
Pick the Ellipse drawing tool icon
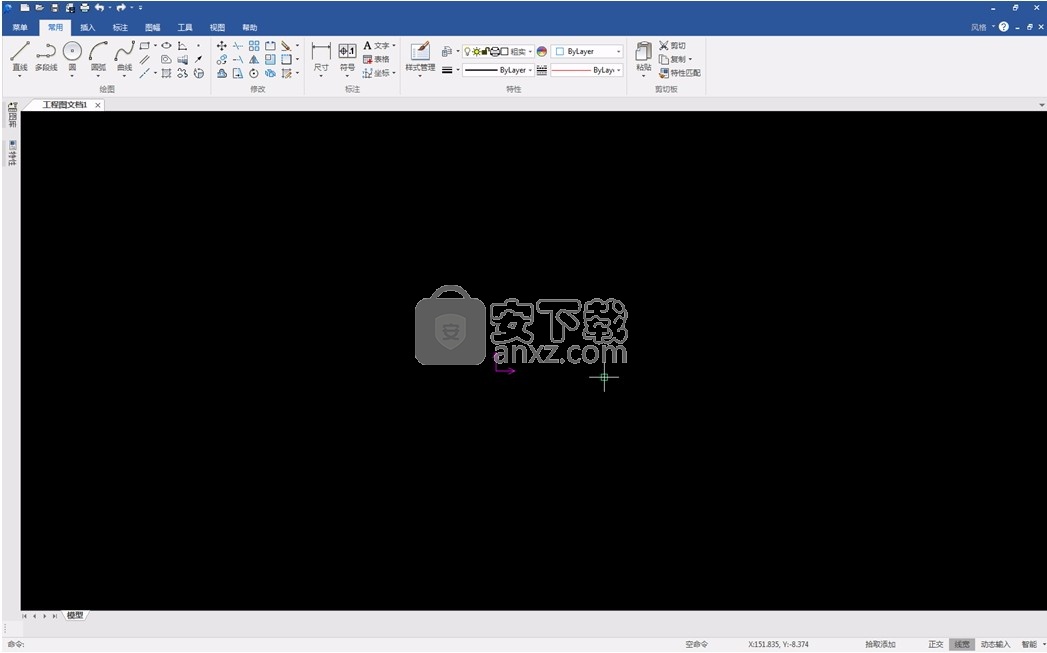[166, 45]
